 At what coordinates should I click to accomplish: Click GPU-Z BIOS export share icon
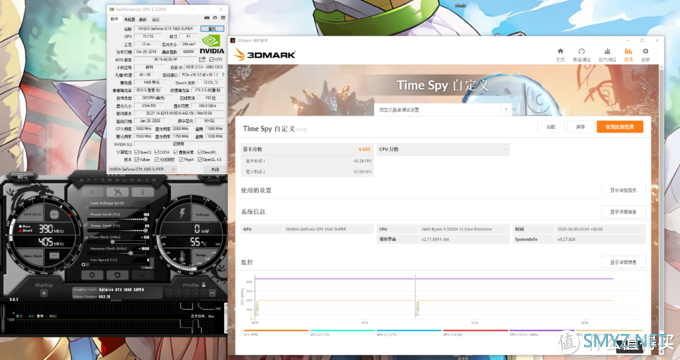202,59
